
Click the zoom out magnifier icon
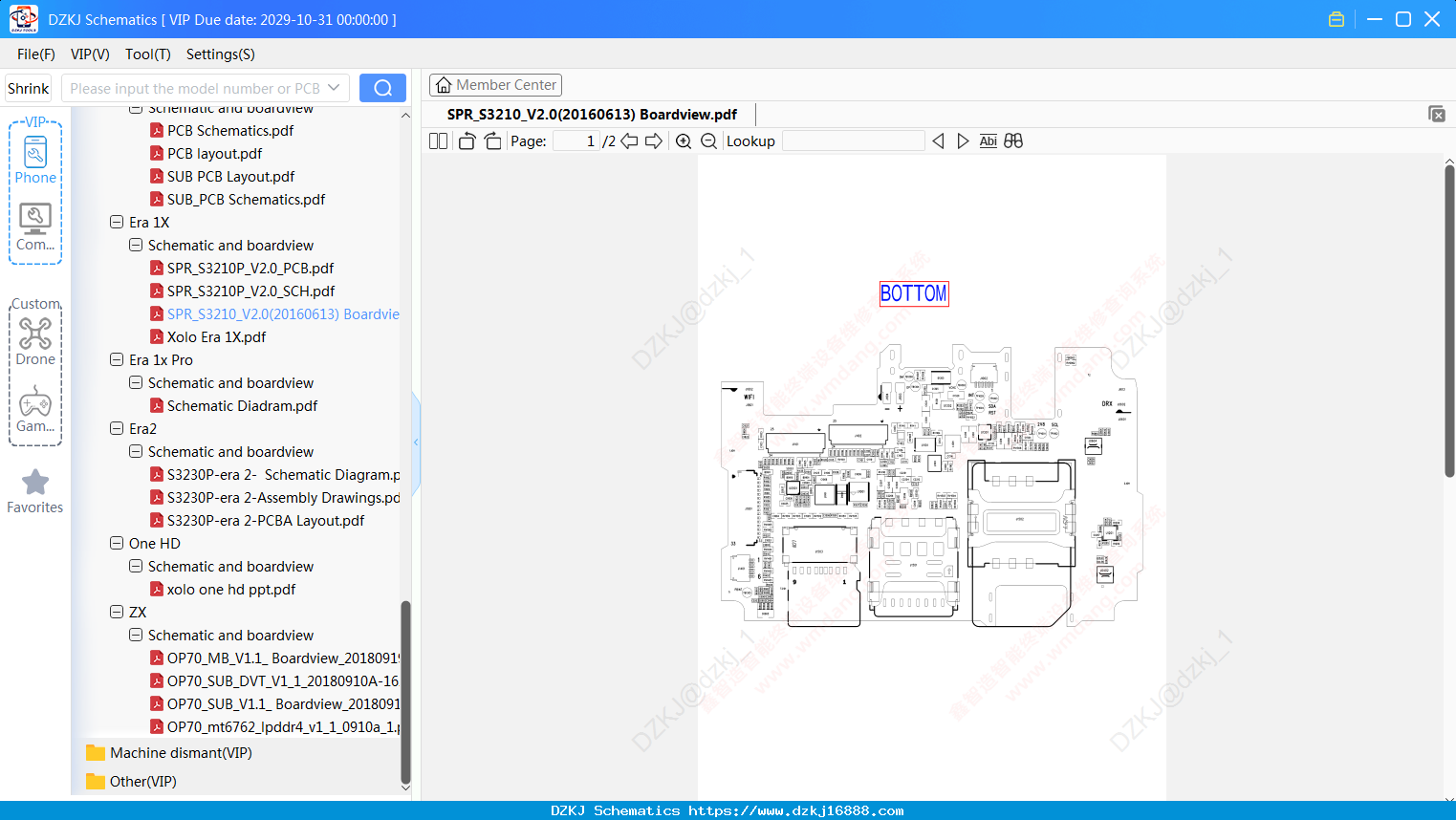(708, 141)
